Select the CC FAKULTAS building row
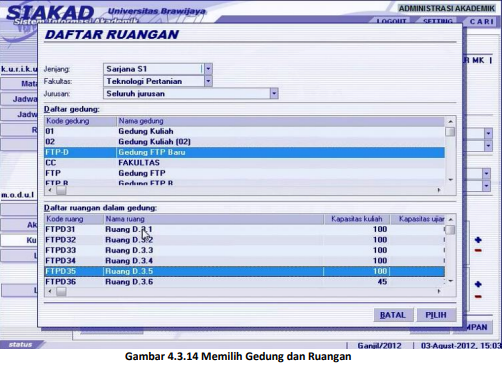502x365 pixels. point(244,163)
